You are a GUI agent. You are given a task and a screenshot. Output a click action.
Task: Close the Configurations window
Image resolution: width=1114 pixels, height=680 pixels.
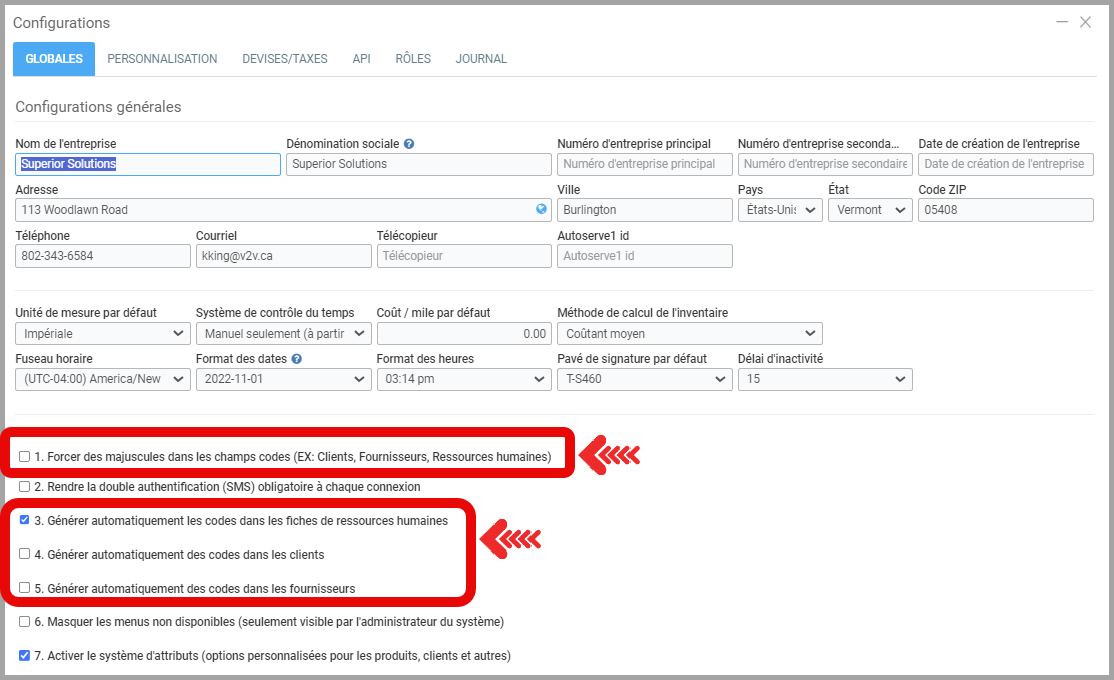(x=1085, y=22)
